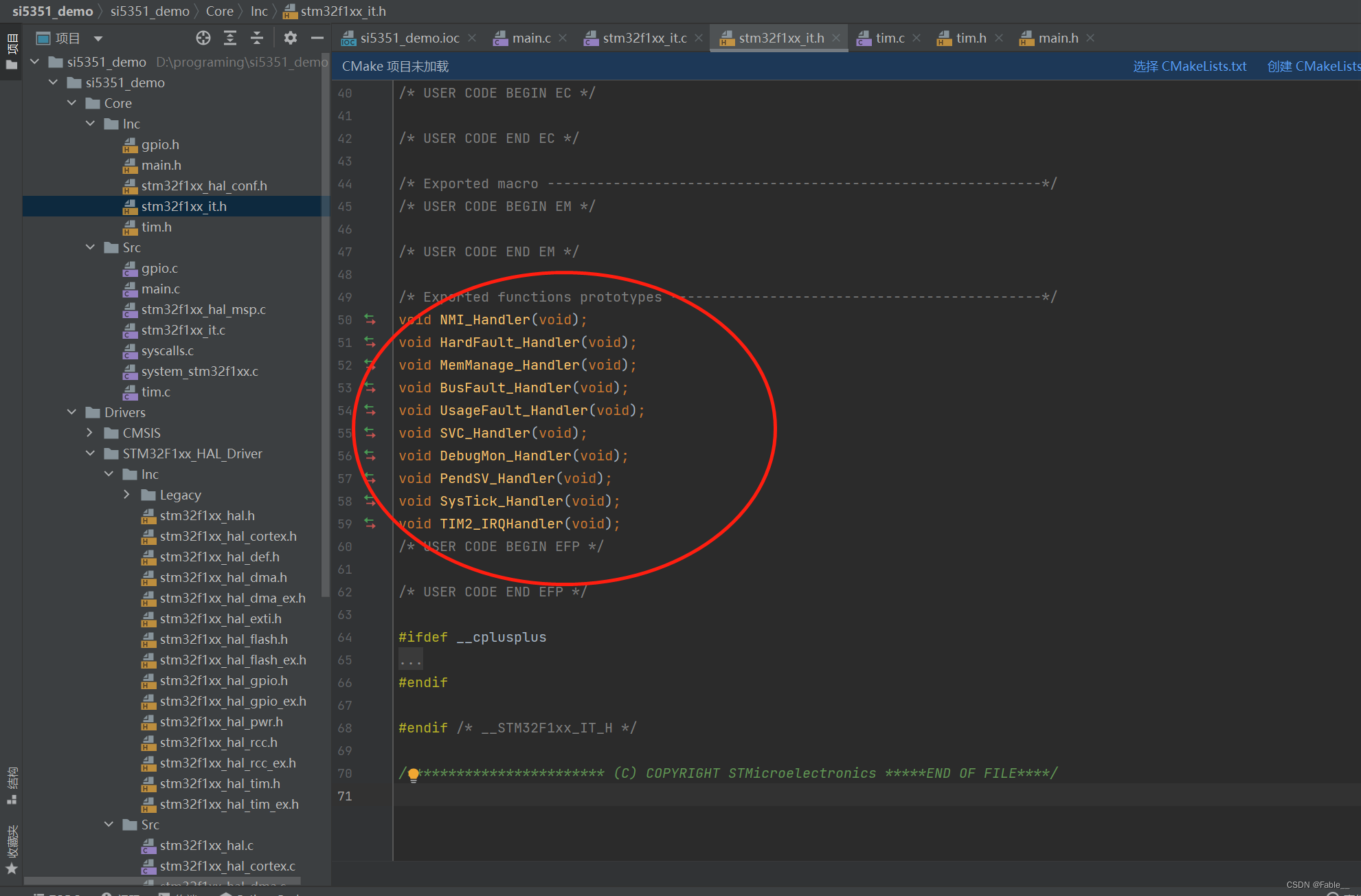This screenshot has width=1361, height=896.
Task: Click the Expand All toolbar icon
Action: [x=230, y=38]
